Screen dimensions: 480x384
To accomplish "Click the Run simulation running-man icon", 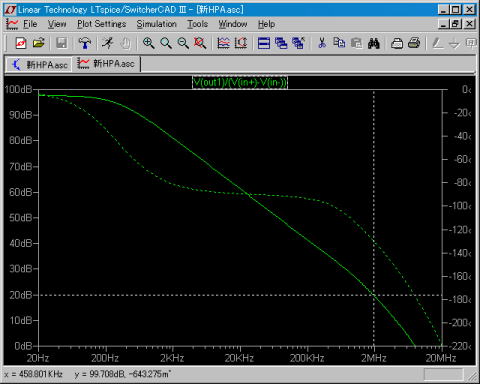I will pyautogui.click(x=107, y=43).
